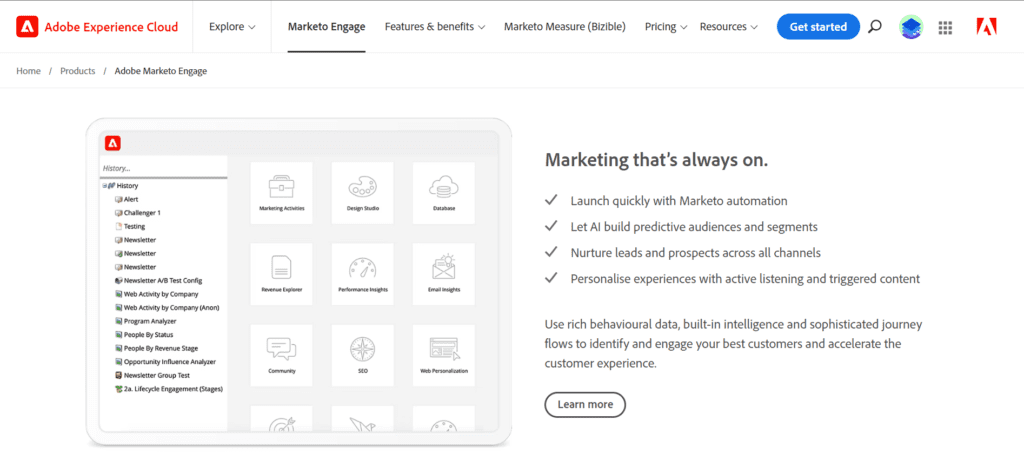
Task: Go to Products breadcrumb link
Action: pyautogui.click(x=78, y=71)
